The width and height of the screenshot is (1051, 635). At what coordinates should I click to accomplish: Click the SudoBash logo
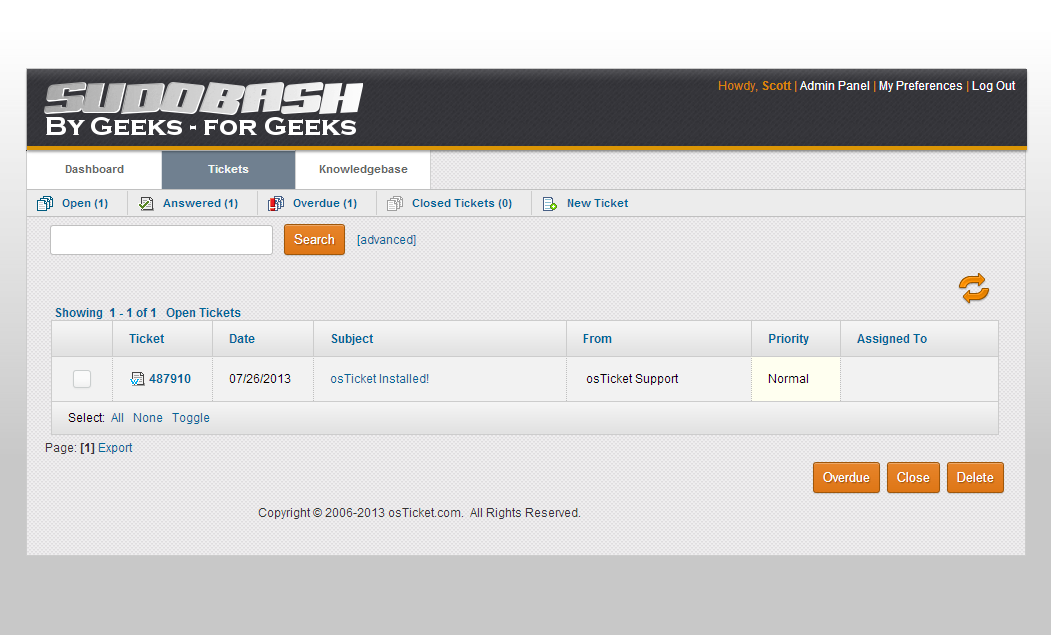pyautogui.click(x=202, y=110)
